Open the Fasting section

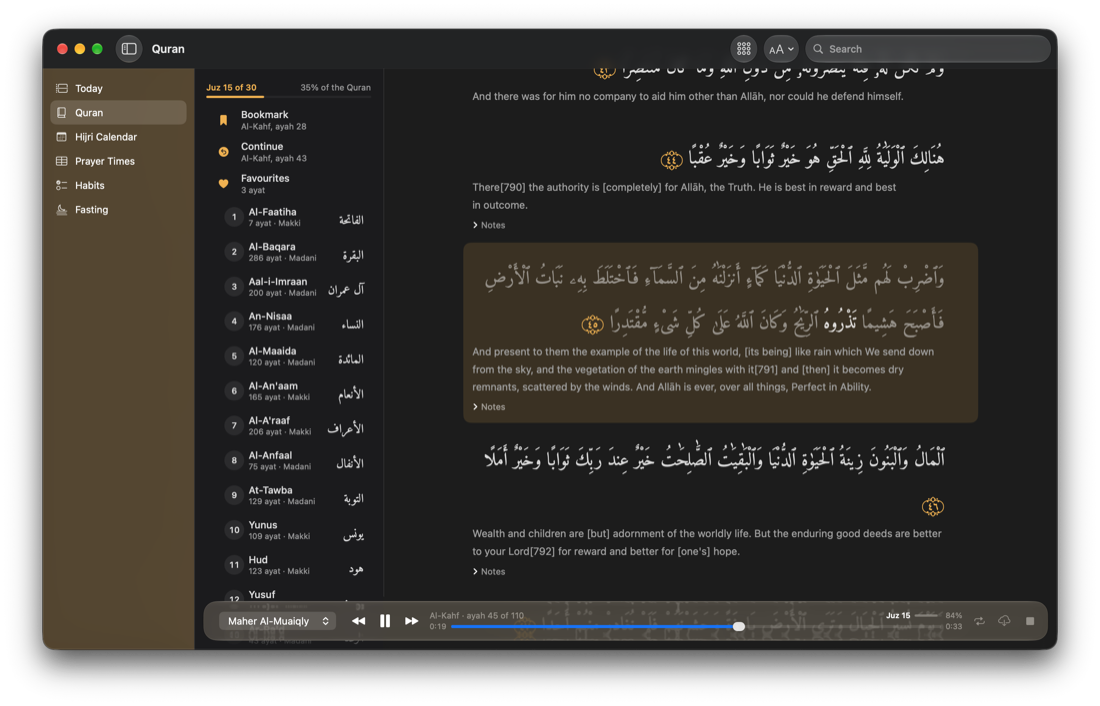(x=118, y=209)
